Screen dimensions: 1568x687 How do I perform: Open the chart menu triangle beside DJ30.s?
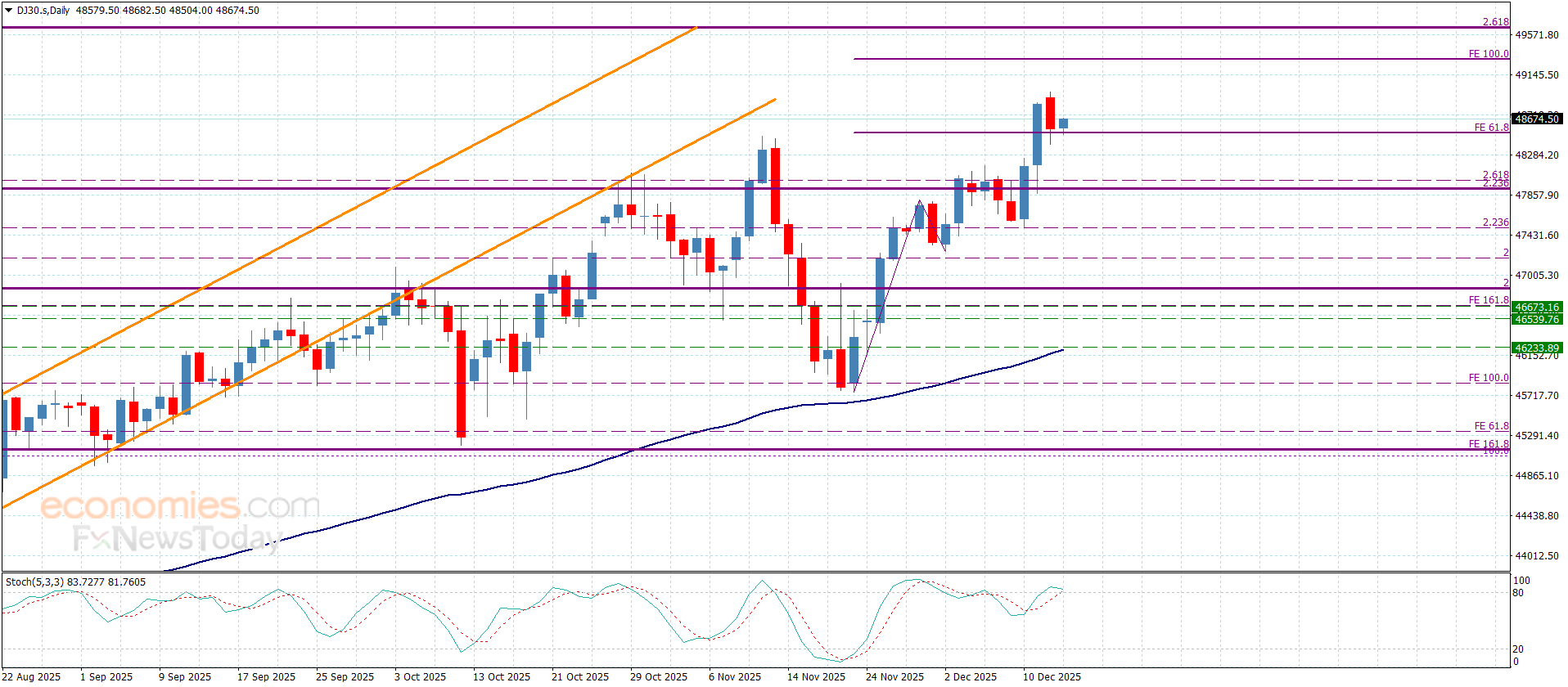coord(8,11)
